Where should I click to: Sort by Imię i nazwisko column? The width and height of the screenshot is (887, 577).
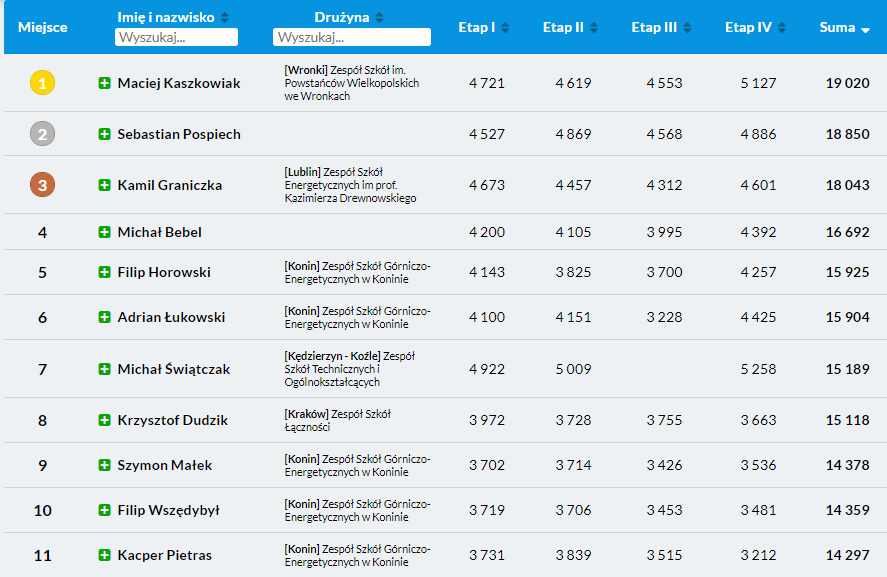pos(225,17)
